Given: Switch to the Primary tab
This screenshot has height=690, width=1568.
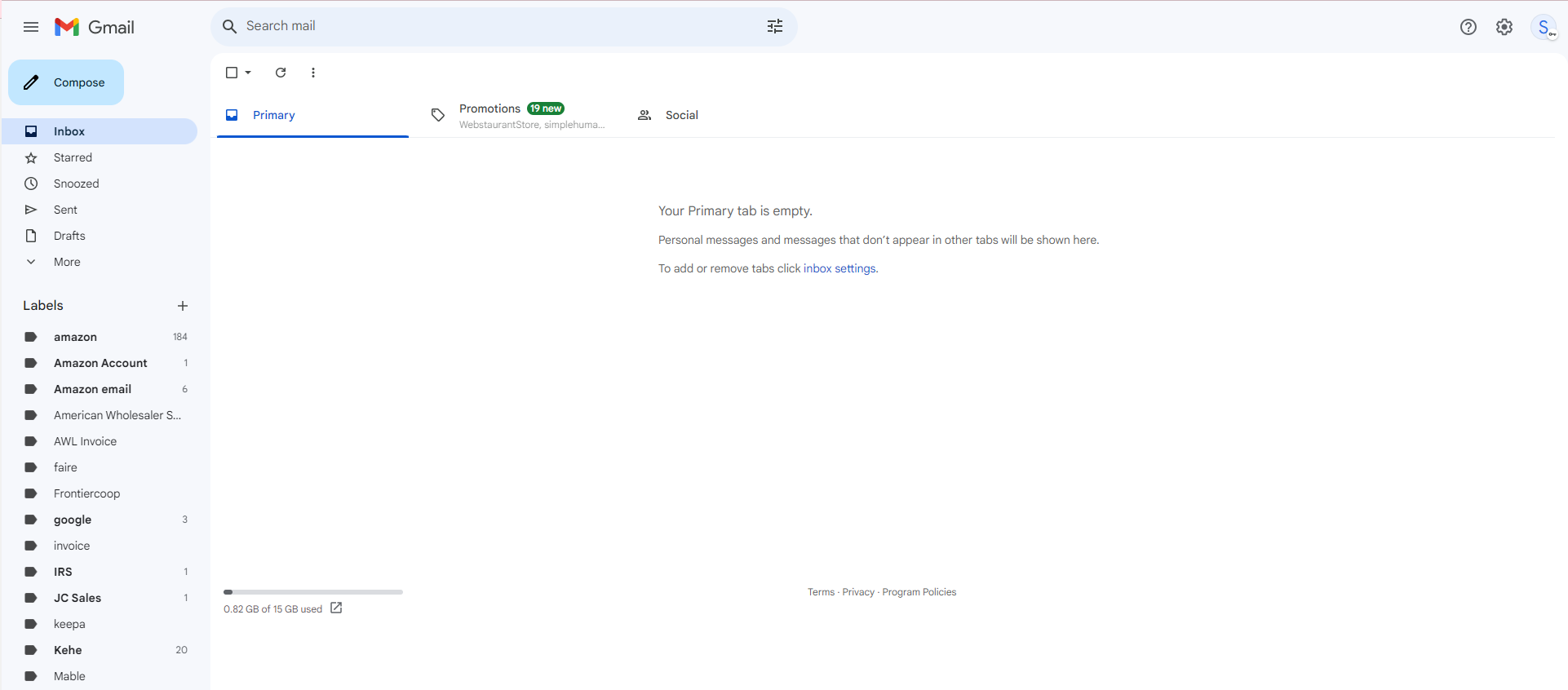Looking at the screenshot, I should 312,115.
